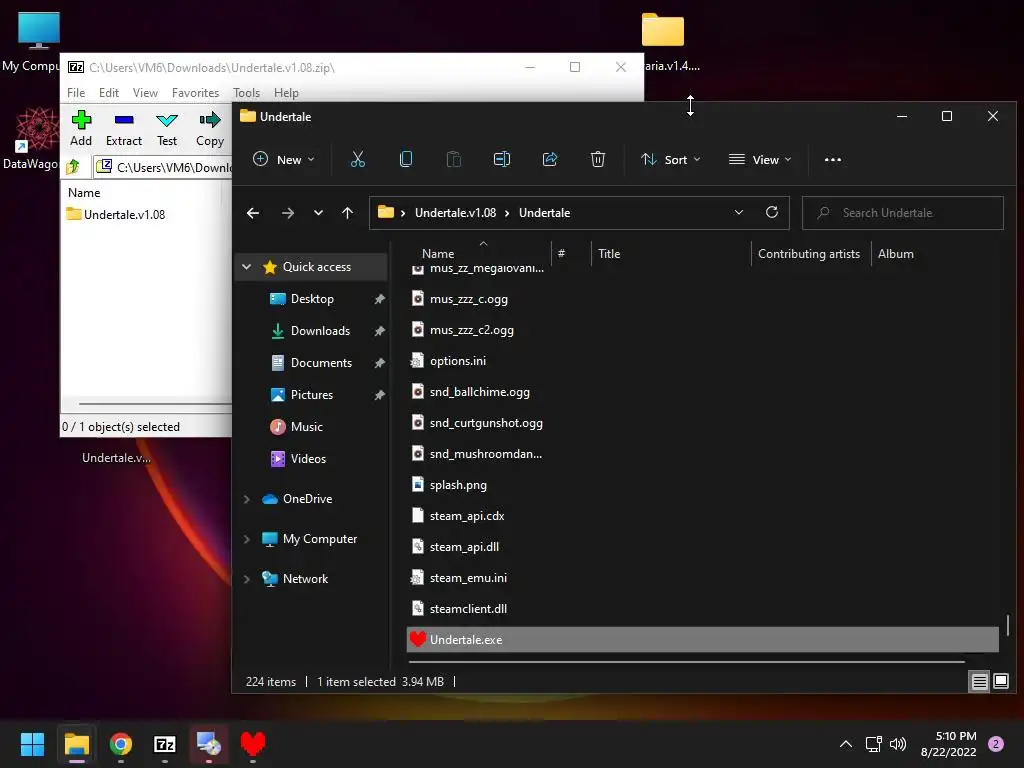Click the volume icon in system tray
The height and width of the screenshot is (768, 1024).
898,744
